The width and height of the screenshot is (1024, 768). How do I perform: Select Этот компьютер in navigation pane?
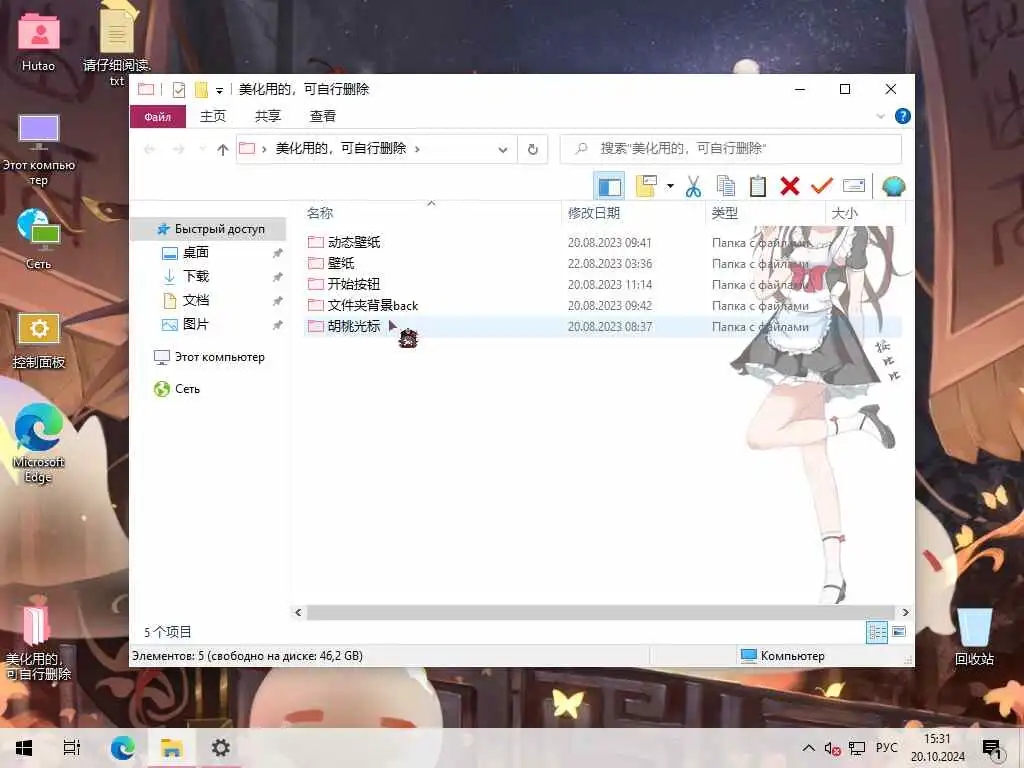(x=219, y=357)
